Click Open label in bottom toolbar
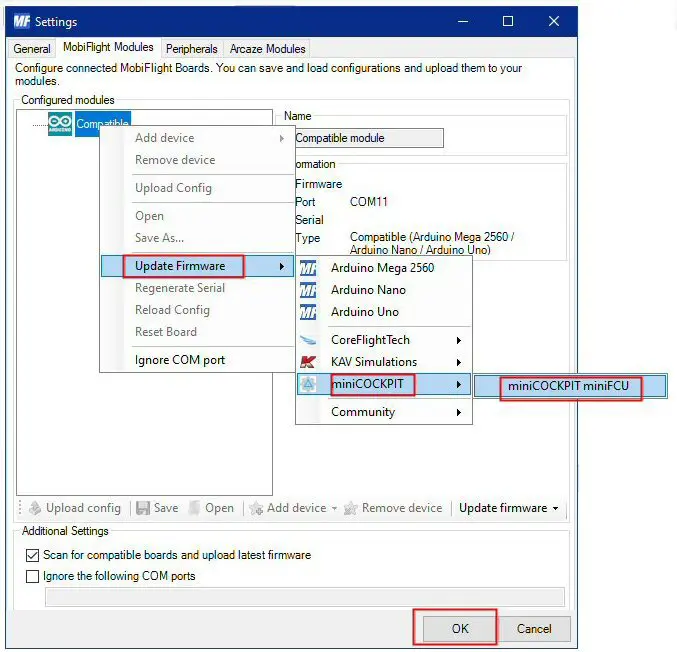The image size is (677, 652). (219, 508)
